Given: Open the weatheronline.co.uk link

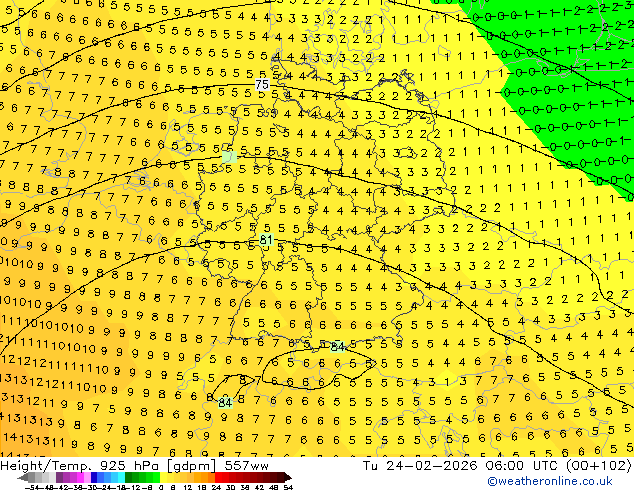Looking at the screenshot, I should [550, 481].
